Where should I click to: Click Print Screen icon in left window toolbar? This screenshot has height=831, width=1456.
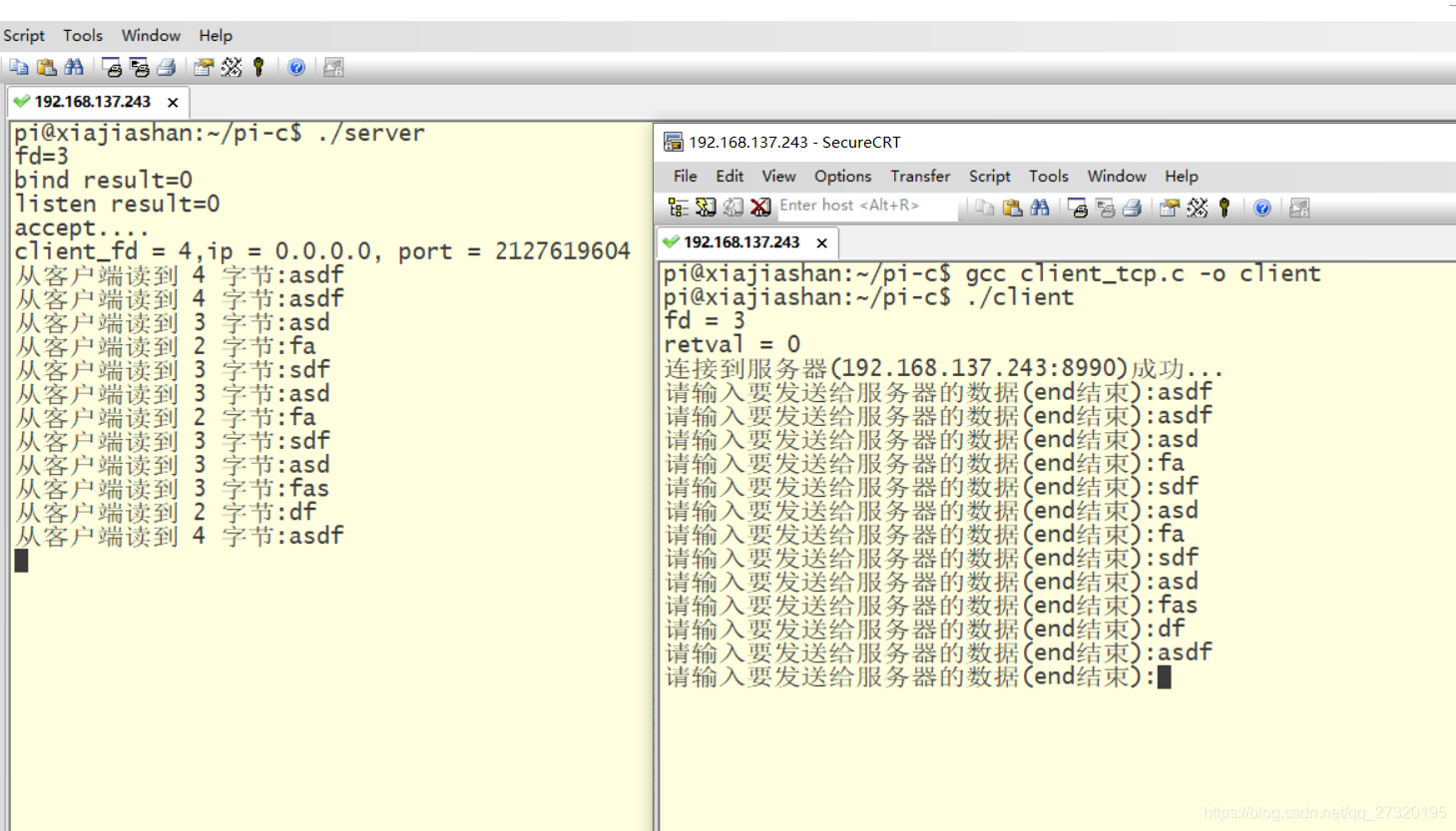[x=112, y=67]
